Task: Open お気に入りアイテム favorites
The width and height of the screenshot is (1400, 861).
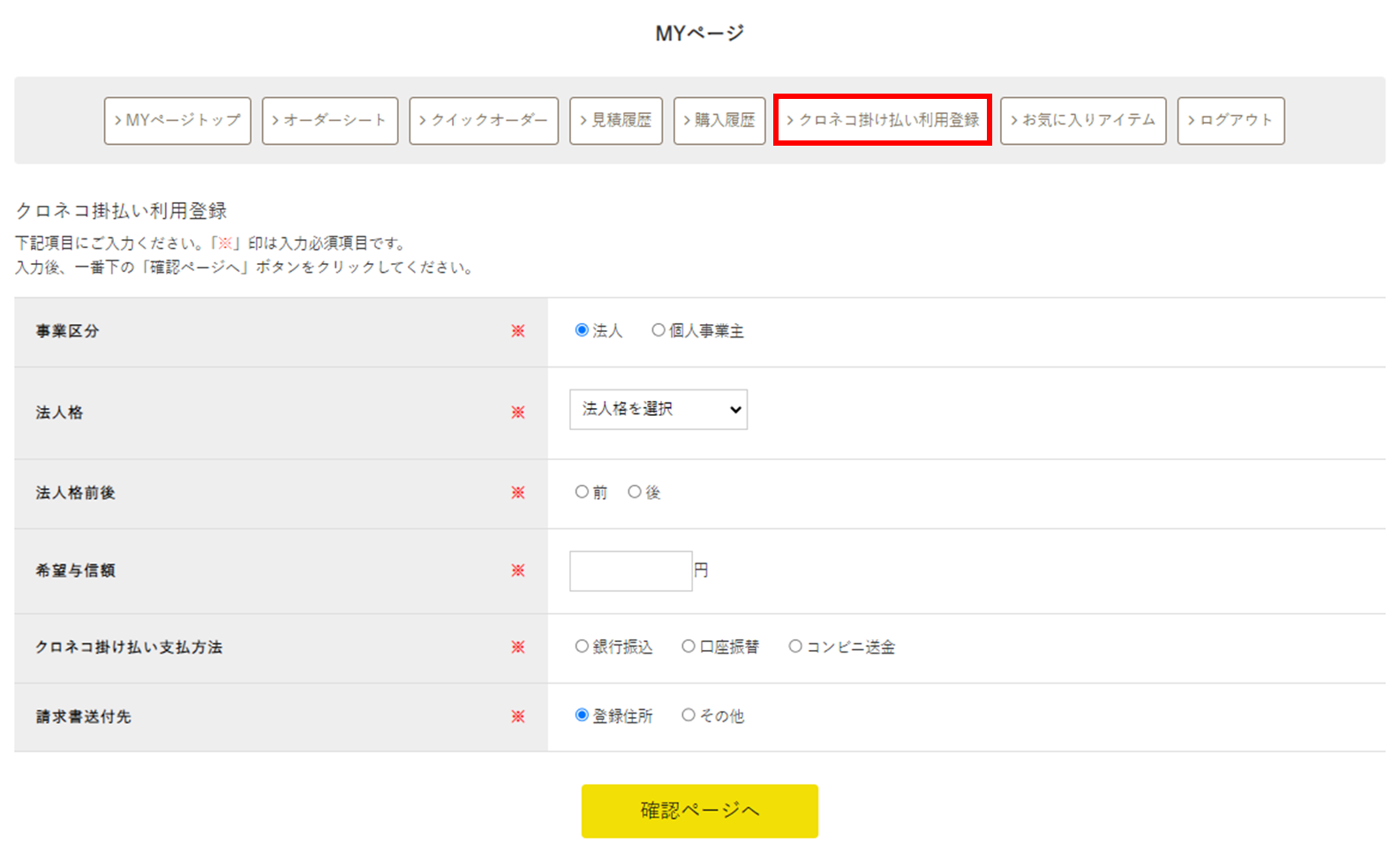Action: tap(1083, 120)
